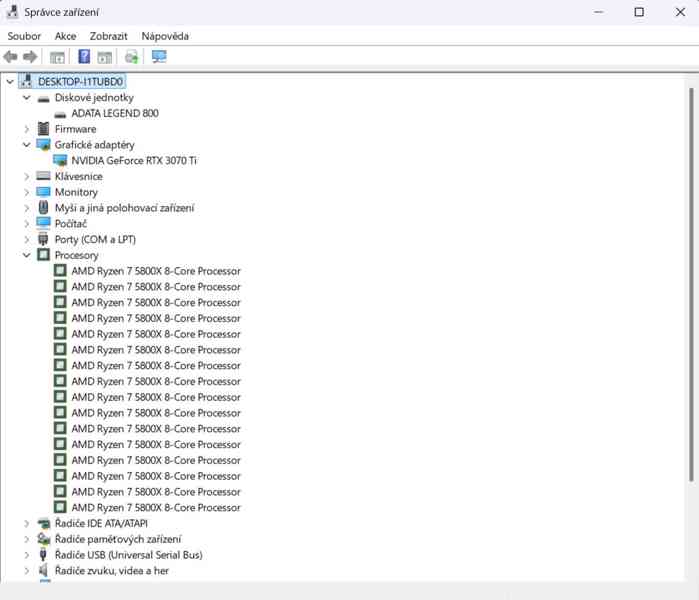The width and height of the screenshot is (699, 600).
Task: Click the ADATA LEGEND 800 drive icon
Action: pos(60,115)
